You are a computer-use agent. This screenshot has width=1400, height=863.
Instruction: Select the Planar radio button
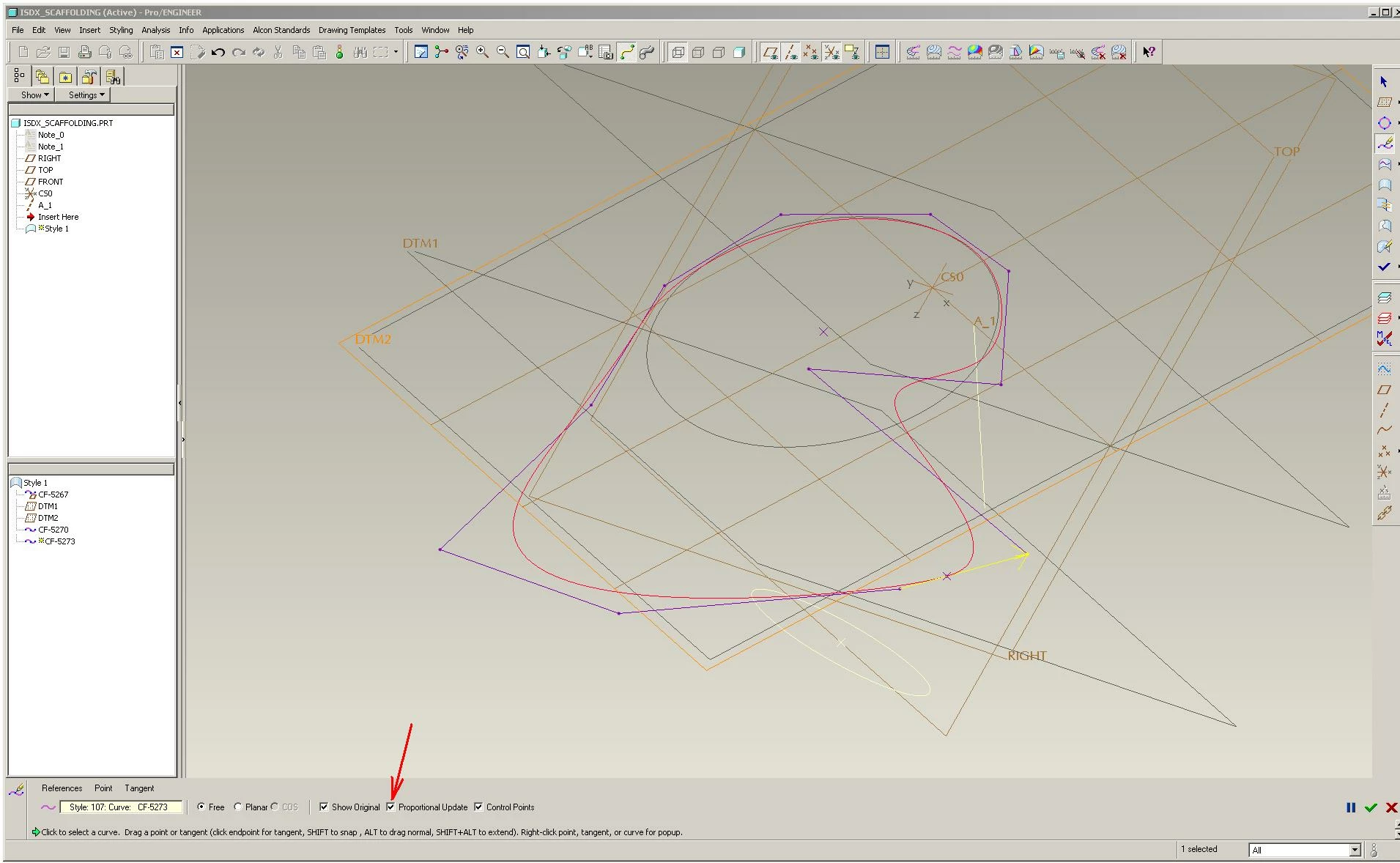238,807
